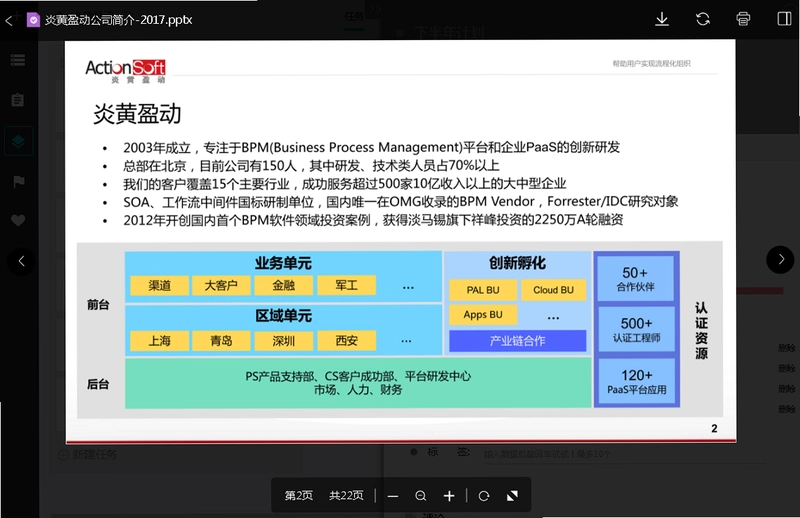This screenshot has height=518, width=800.
Task: Open the flag icon in sidebar
Action: pyautogui.click(x=18, y=181)
